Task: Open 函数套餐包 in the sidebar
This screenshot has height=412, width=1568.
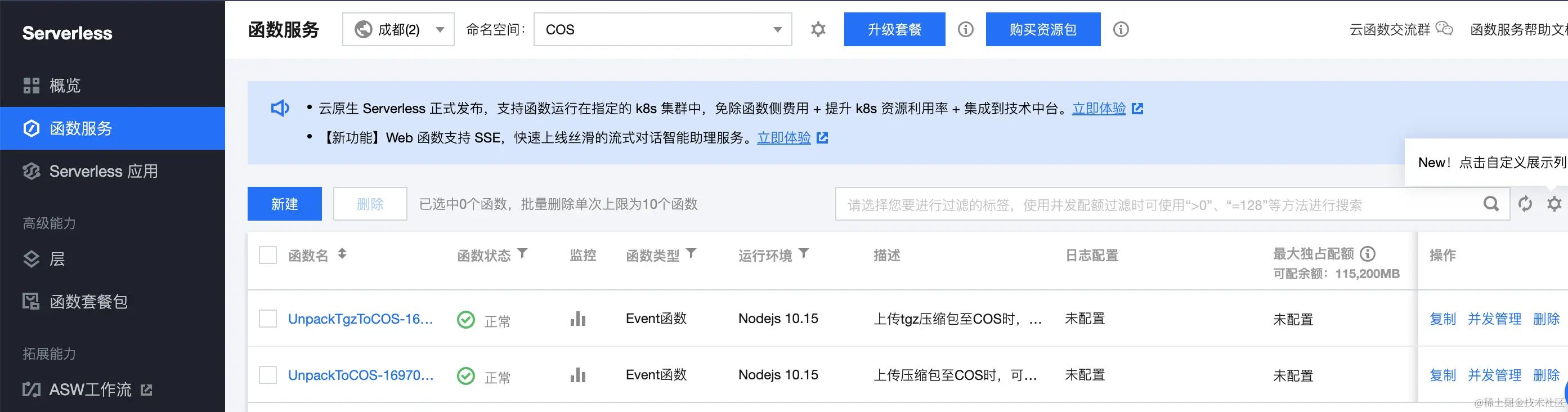Action: click(113, 302)
